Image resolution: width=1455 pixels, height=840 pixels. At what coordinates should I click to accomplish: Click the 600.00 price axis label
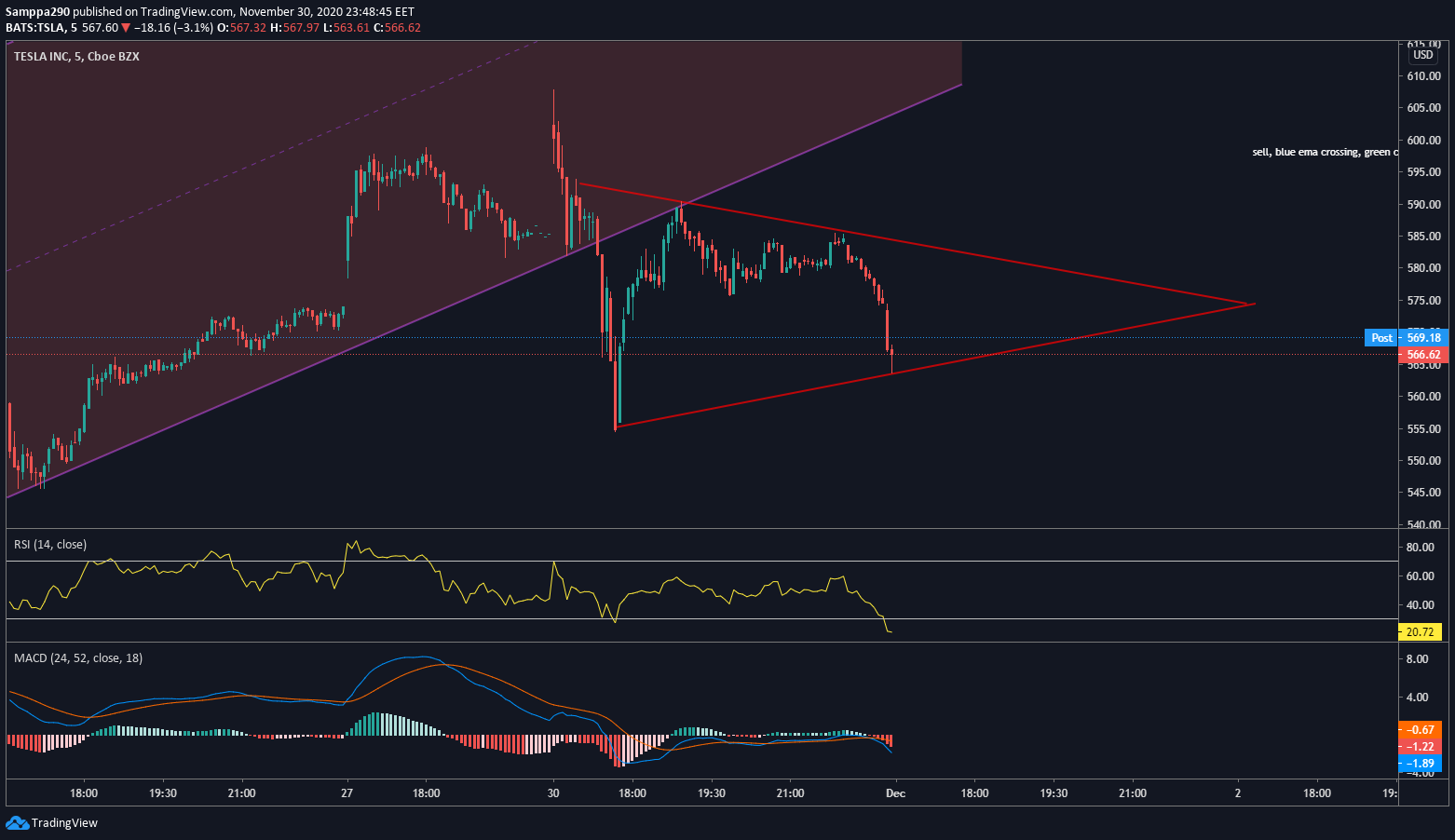[1422, 140]
